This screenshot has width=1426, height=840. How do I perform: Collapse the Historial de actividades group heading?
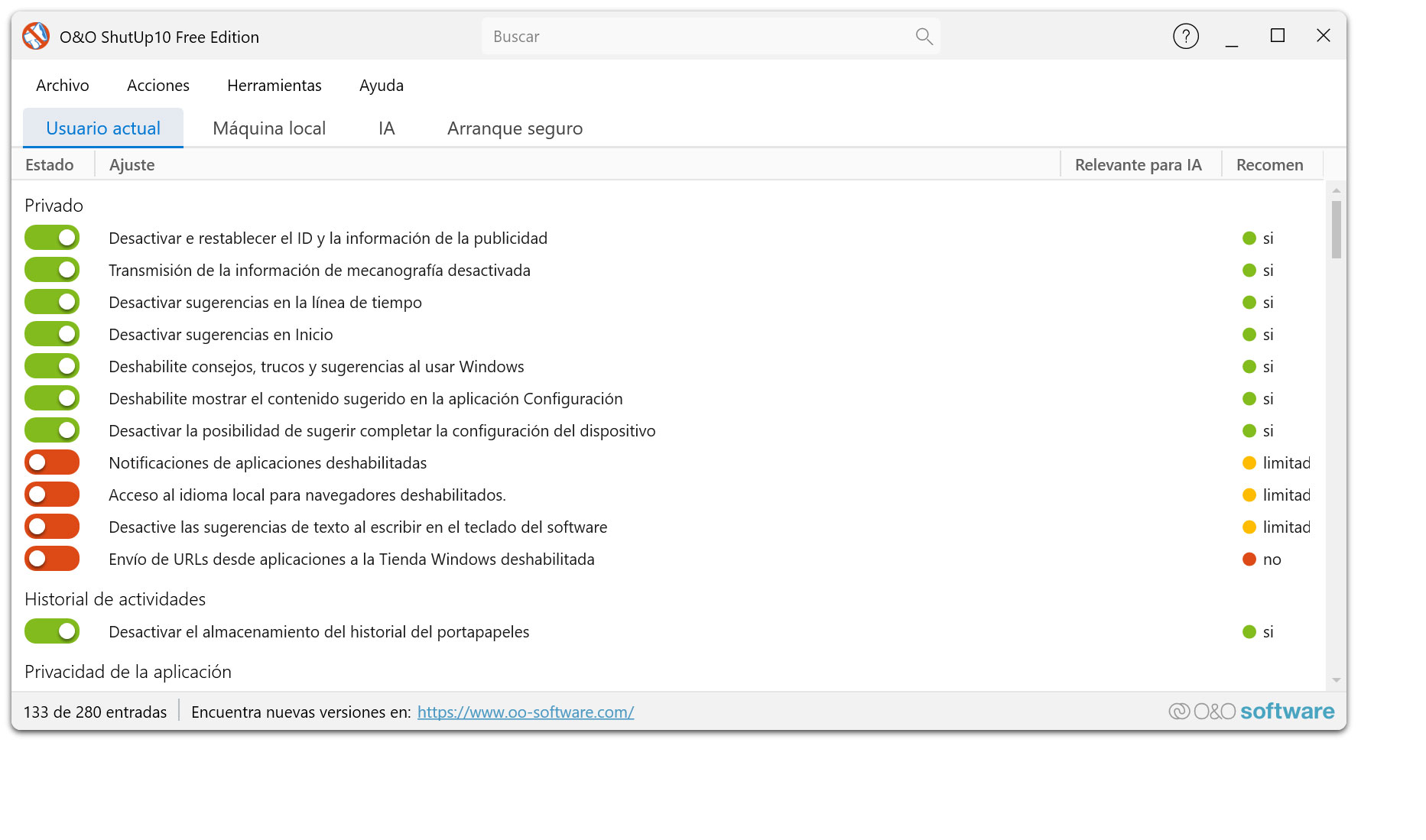click(115, 598)
